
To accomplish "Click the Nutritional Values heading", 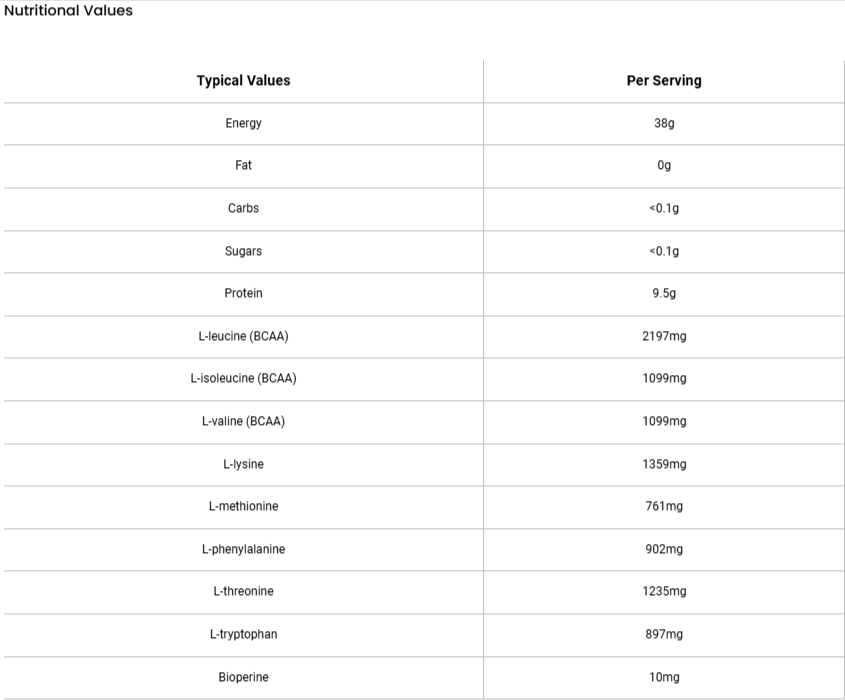I will (x=68, y=11).
